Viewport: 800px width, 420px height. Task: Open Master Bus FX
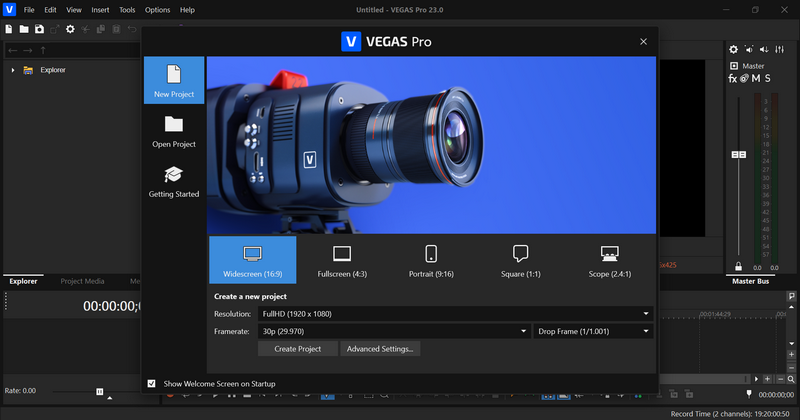[x=733, y=78]
